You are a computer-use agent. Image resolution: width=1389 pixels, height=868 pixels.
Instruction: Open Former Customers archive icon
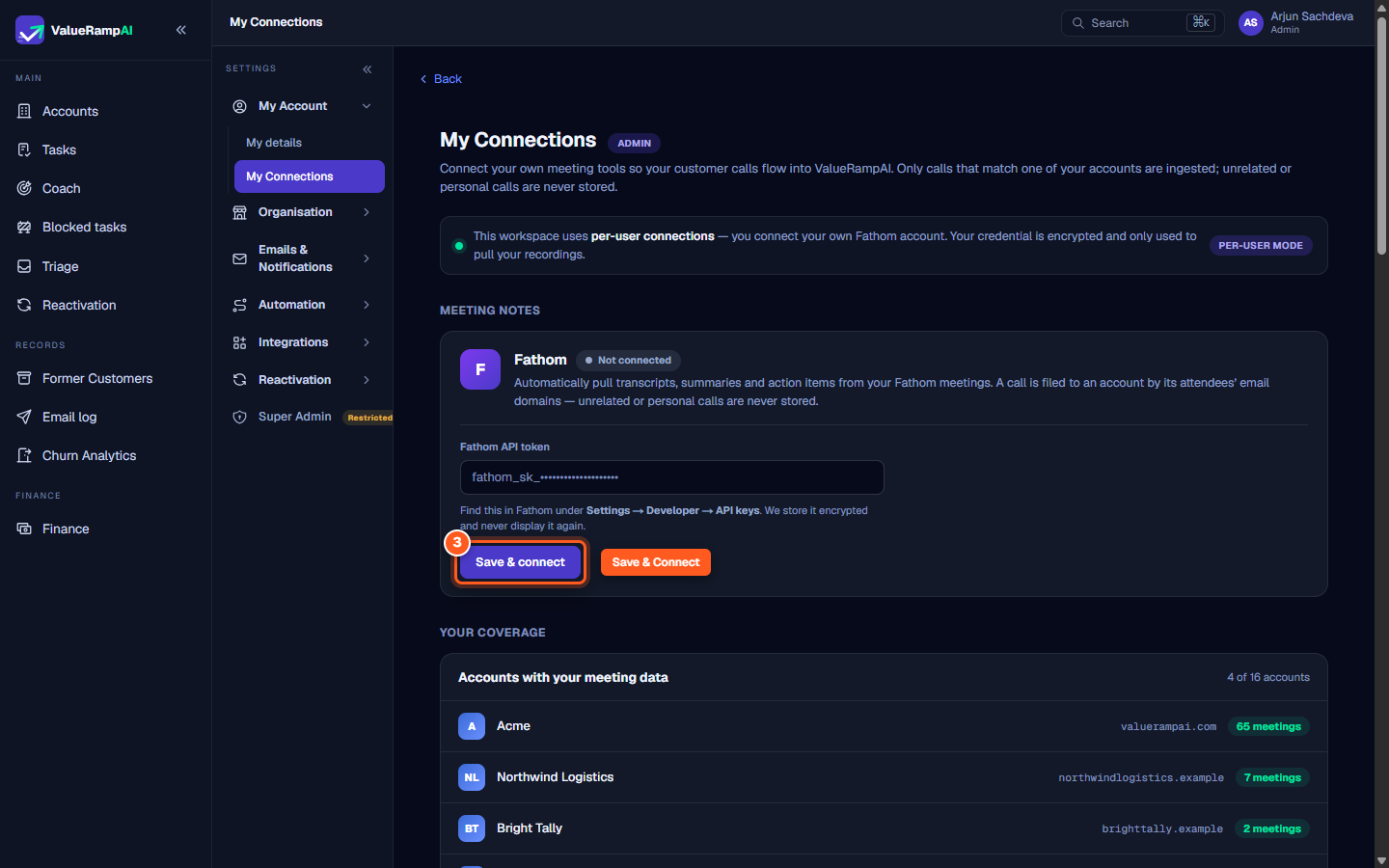coord(24,378)
